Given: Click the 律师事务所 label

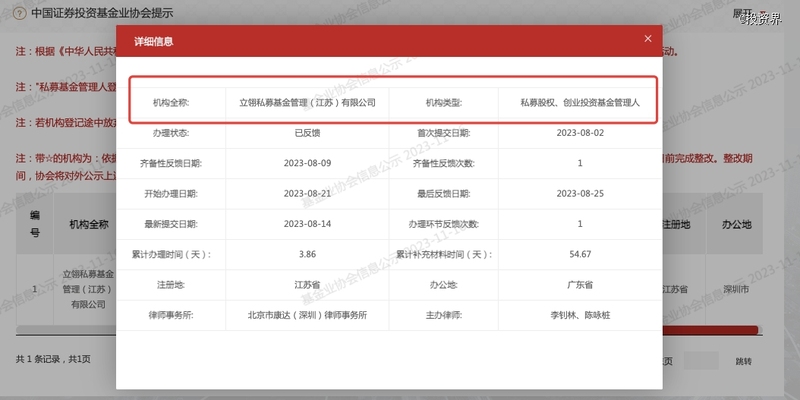Looking at the screenshot, I should coord(171,315).
